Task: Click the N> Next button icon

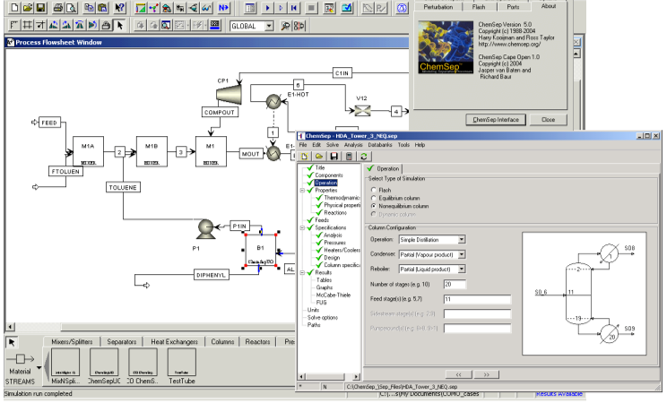Action: (223, 7)
